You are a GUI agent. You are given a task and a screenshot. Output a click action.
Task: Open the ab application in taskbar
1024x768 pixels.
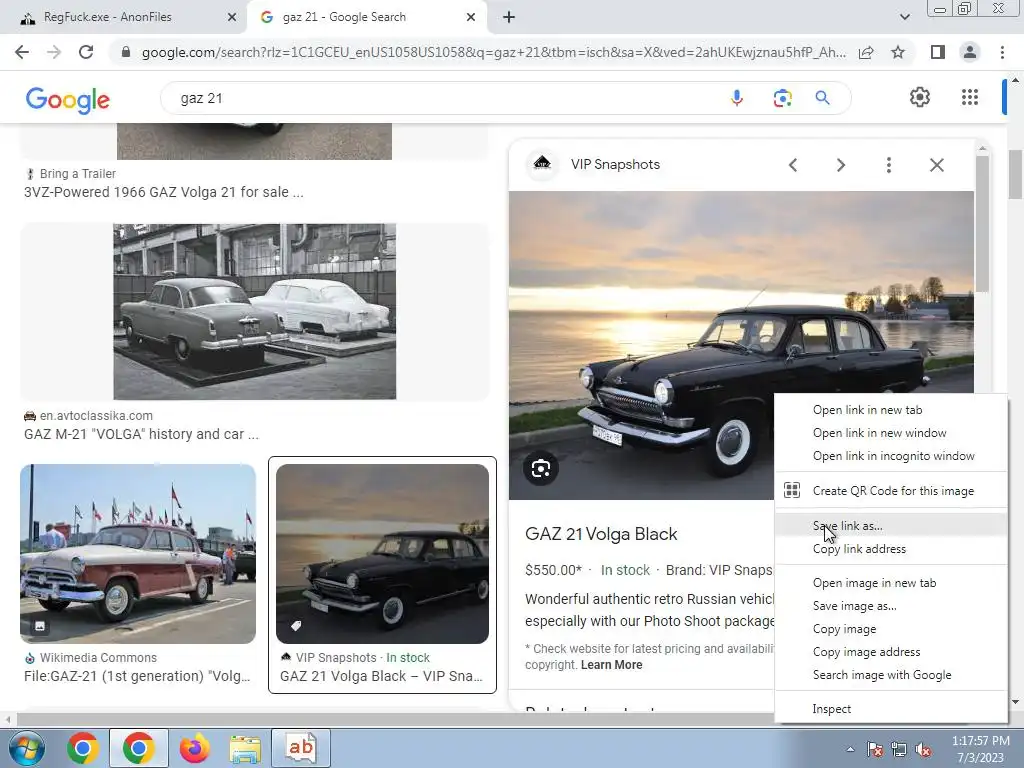[x=300, y=747]
